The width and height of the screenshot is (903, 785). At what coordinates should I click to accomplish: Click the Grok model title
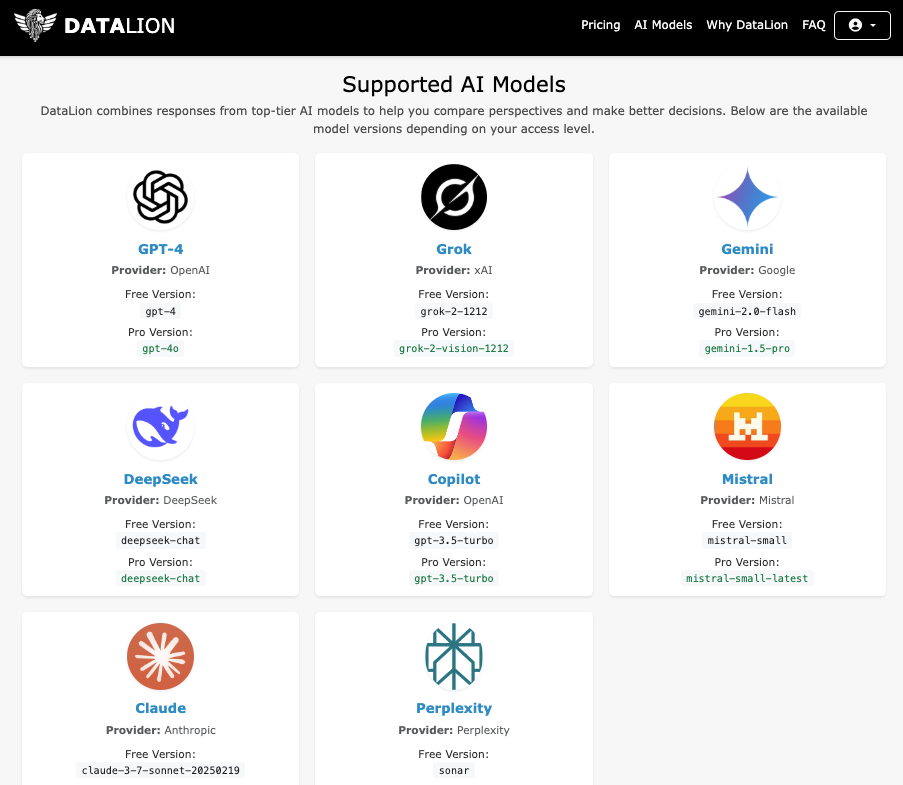454,249
